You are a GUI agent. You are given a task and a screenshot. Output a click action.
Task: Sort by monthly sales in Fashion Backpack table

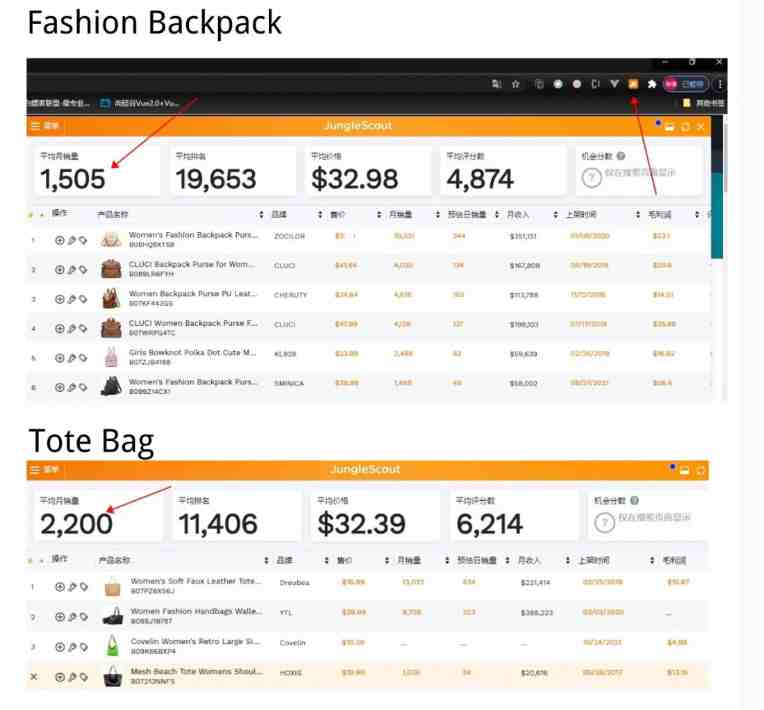[438, 214]
